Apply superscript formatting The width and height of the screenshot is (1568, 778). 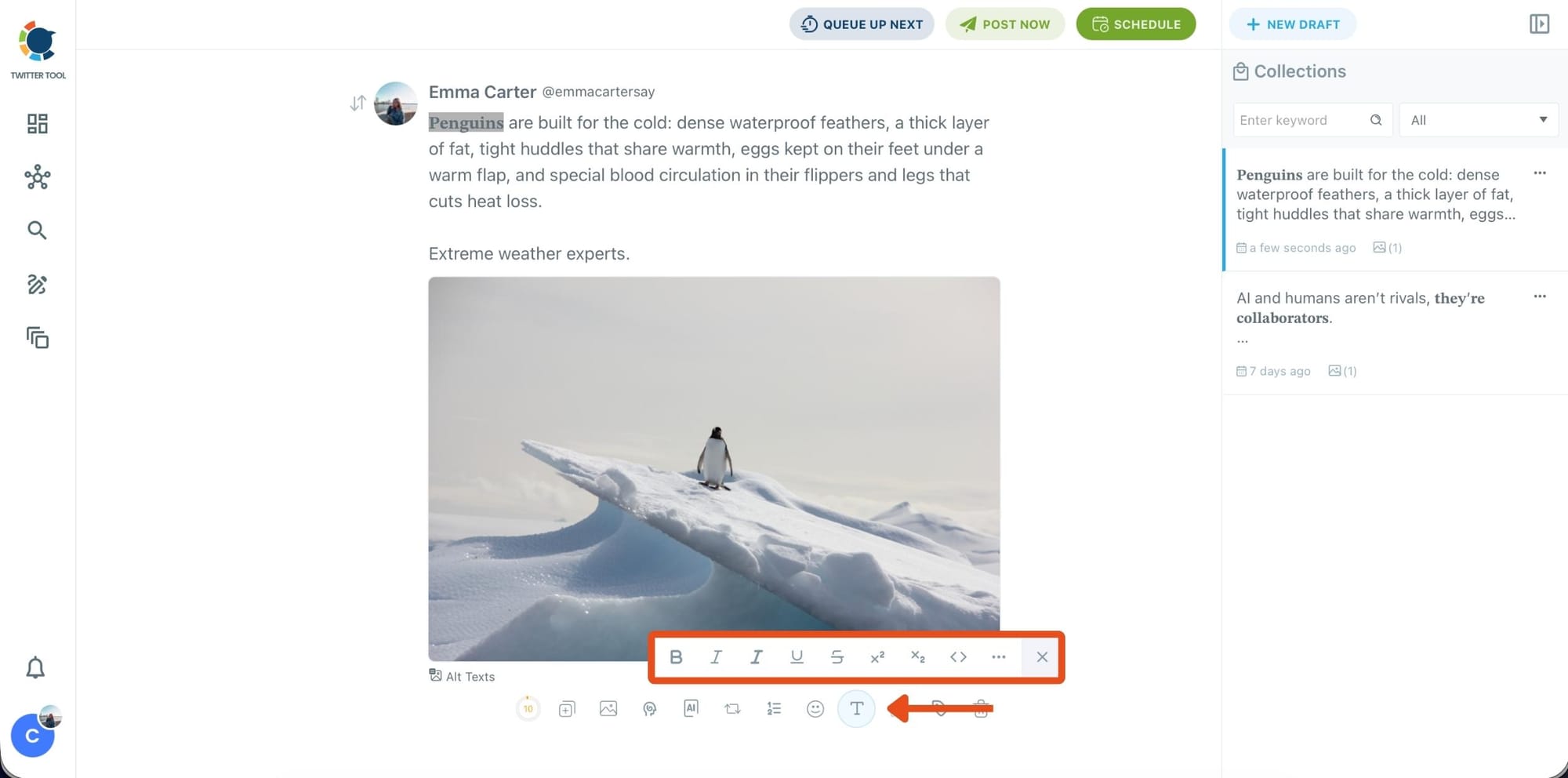point(877,657)
